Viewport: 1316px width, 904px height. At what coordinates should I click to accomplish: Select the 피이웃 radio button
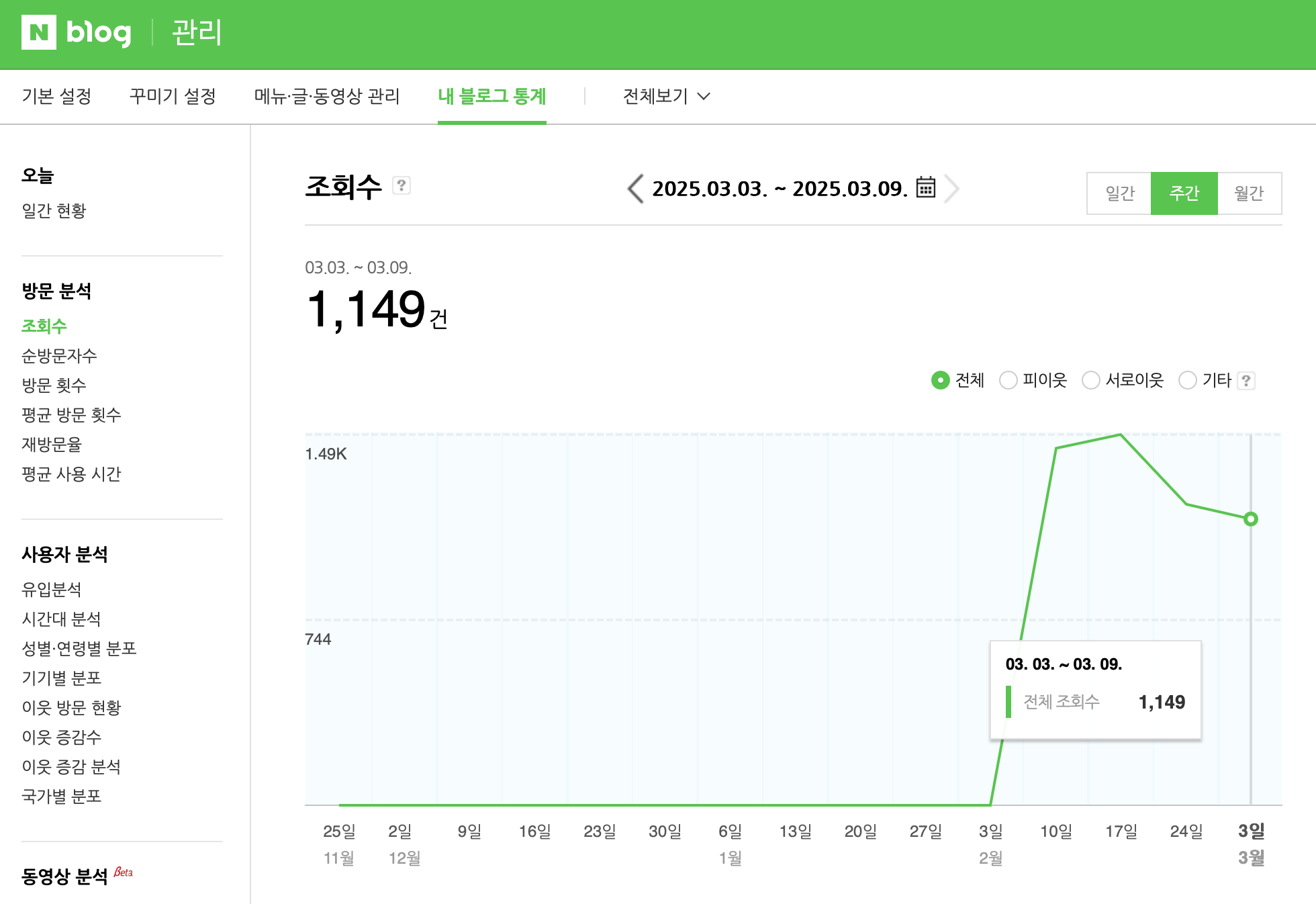[1008, 381]
